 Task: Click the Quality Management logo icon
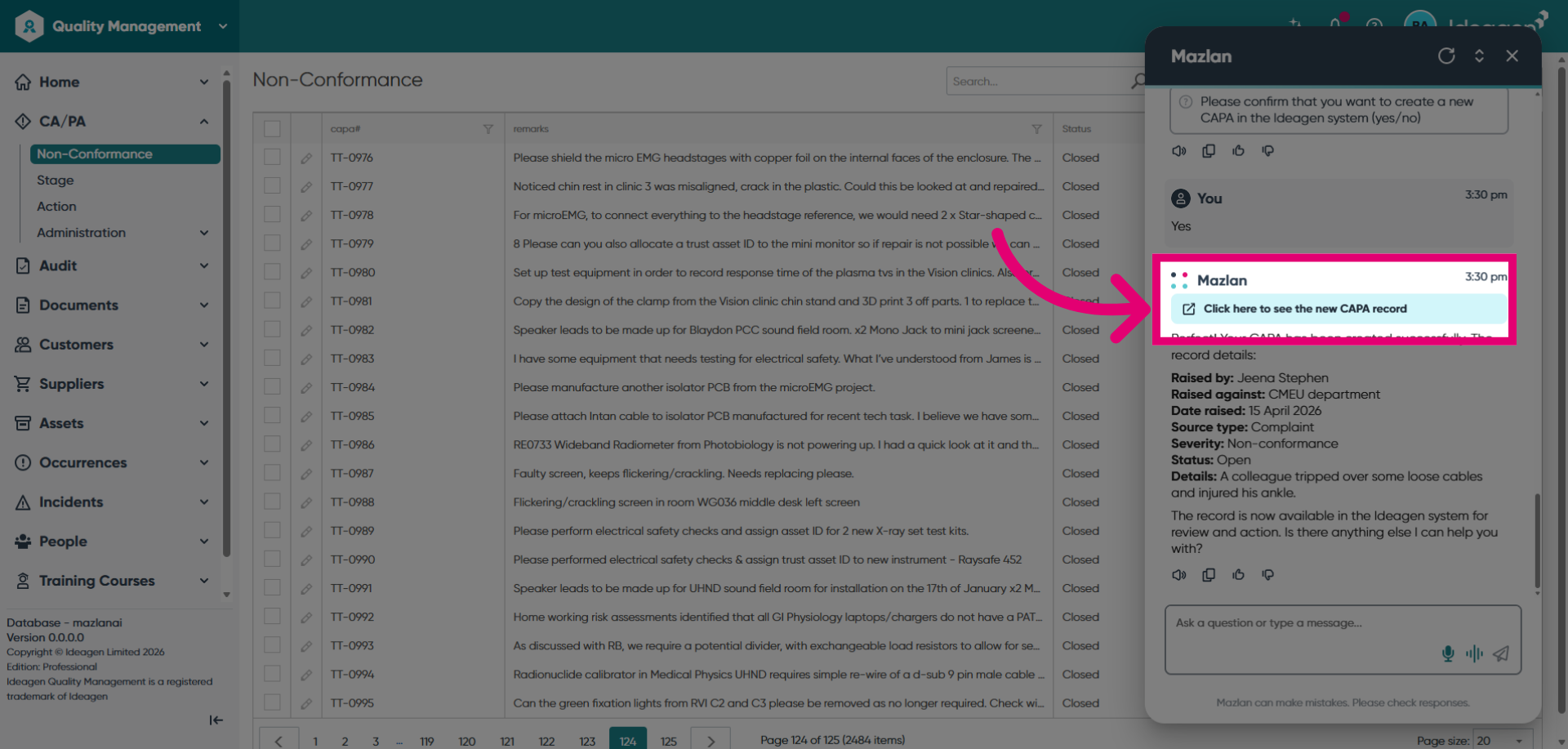(x=29, y=26)
